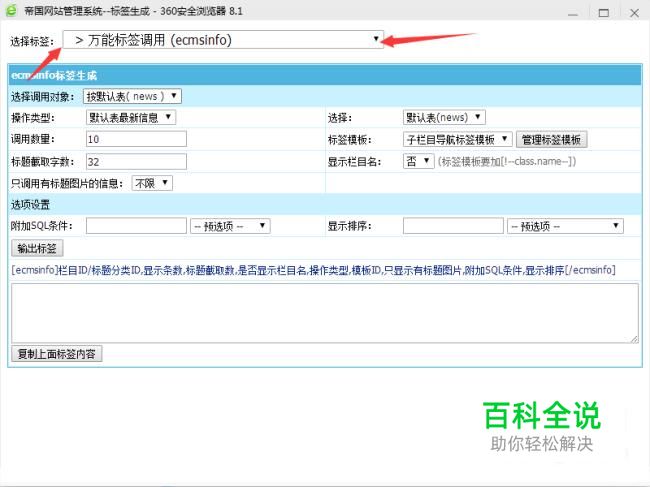Image resolution: width=650 pixels, height=487 pixels.
Task: Click the resize grip of the output textarea
Action: 634,339
